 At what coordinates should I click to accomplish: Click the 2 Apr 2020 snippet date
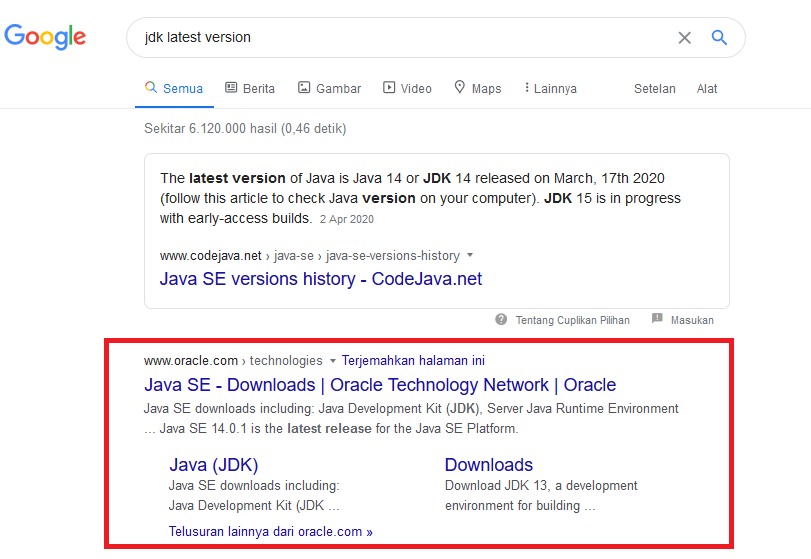347,219
